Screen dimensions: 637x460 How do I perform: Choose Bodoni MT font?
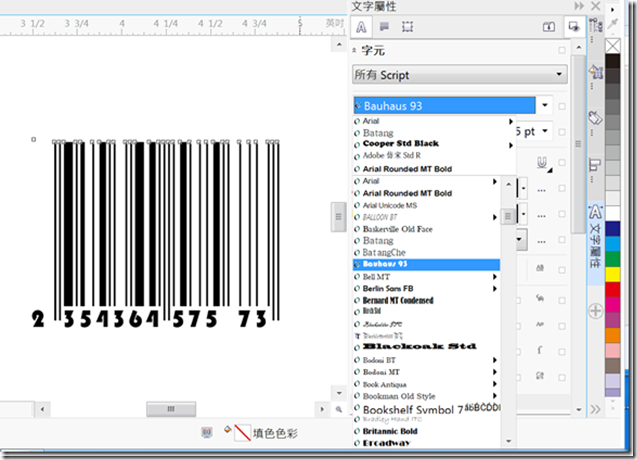pos(426,372)
